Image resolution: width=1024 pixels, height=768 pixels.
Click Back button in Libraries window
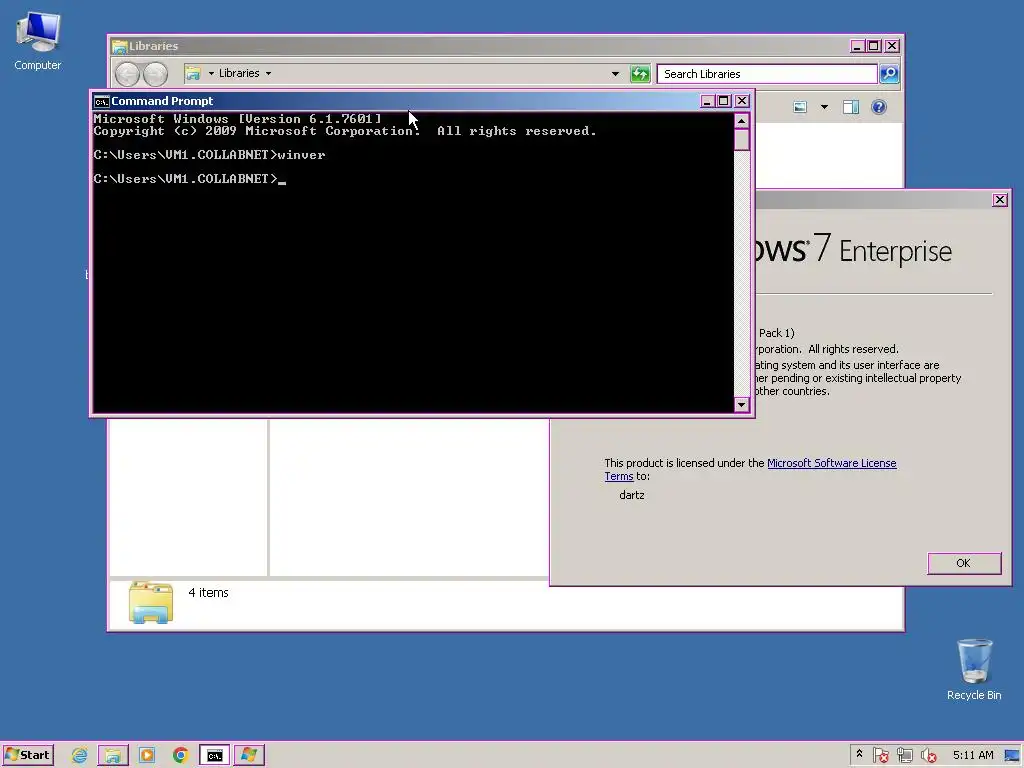coord(127,74)
